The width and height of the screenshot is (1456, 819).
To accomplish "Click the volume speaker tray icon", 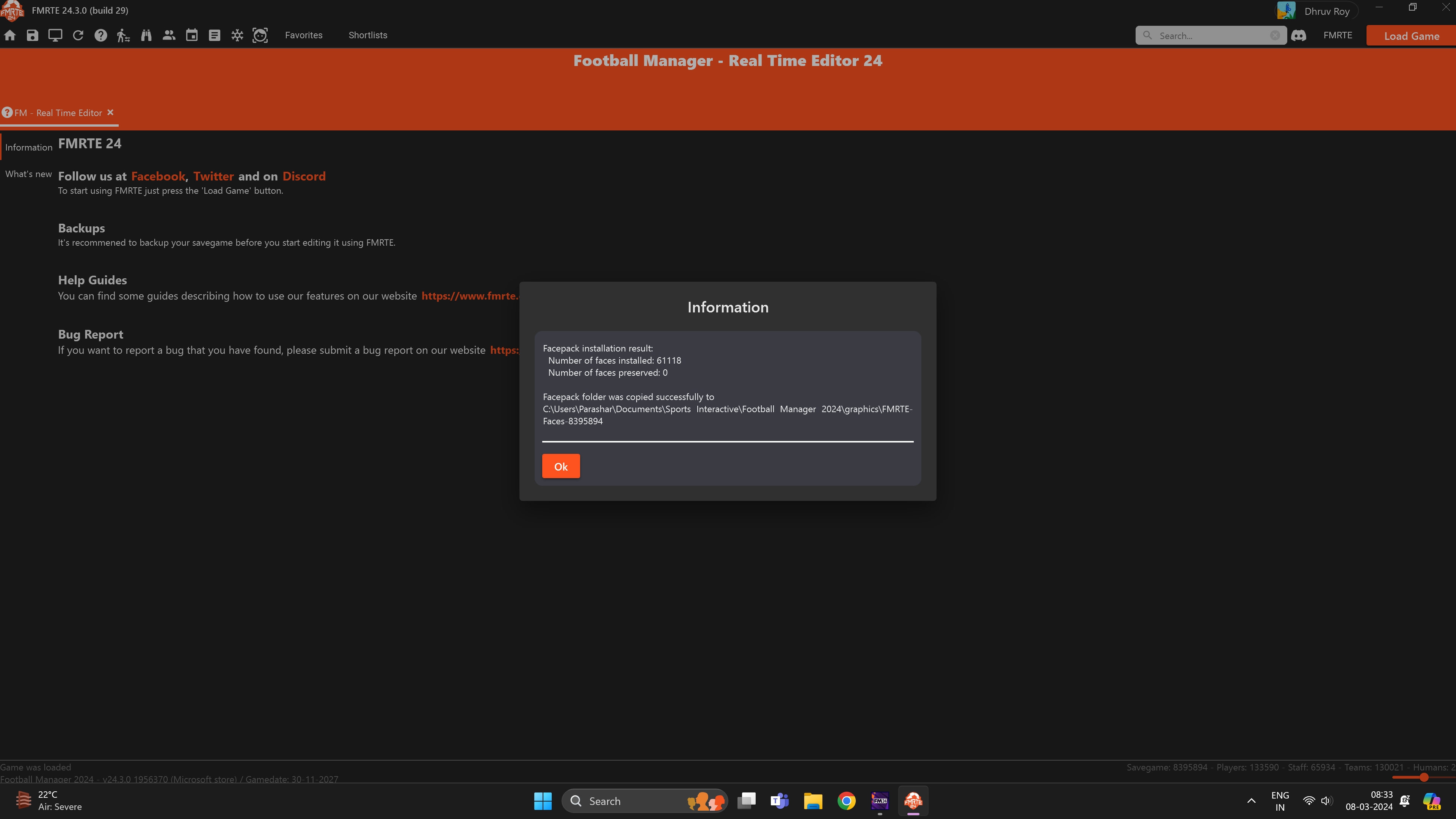I will point(1327,801).
